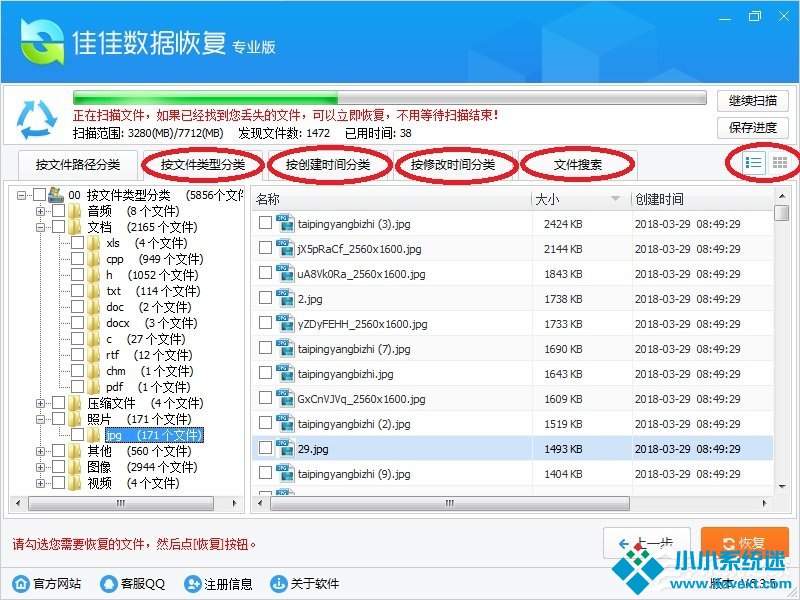Open the 官方网站 link text

click(x=57, y=584)
